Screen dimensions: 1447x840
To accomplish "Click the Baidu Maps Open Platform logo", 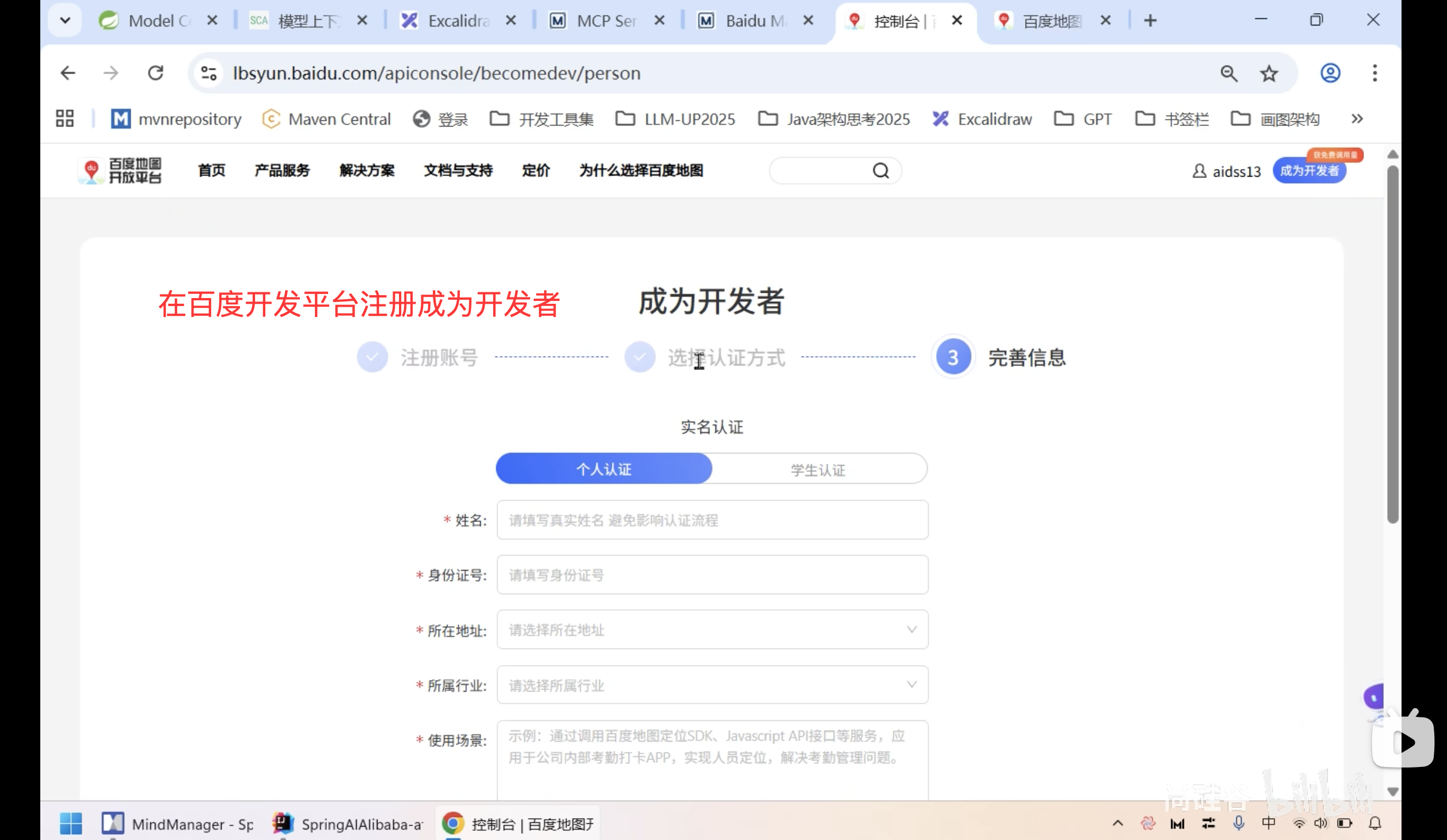I will [x=120, y=170].
